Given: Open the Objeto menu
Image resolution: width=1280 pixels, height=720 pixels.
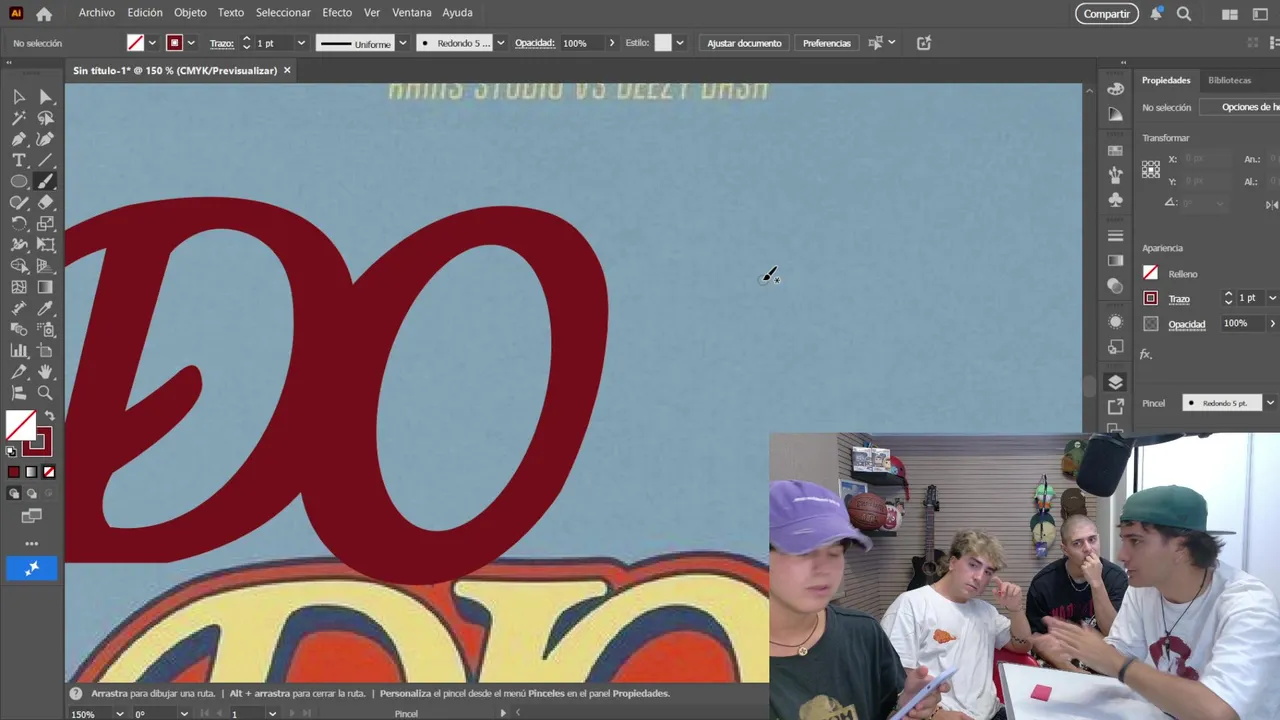Looking at the screenshot, I should coord(190,13).
